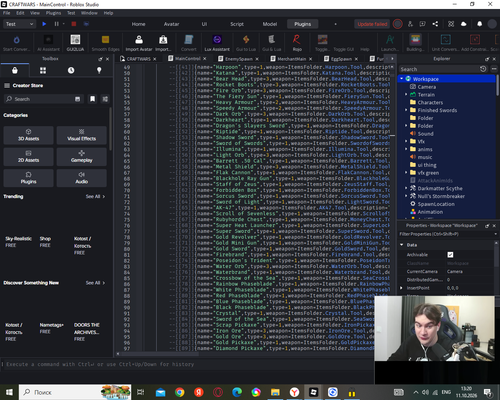The height and width of the screenshot is (400, 500).
Task: Open the Test mode dropdown
Action: pyautogui.click(x=19, y=24)
